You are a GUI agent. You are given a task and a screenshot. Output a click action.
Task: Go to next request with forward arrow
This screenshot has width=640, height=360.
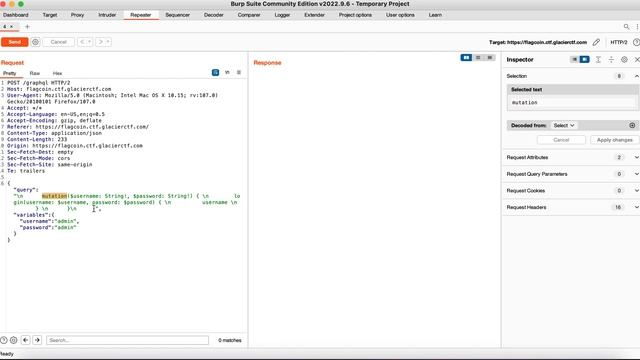(100, 42)
